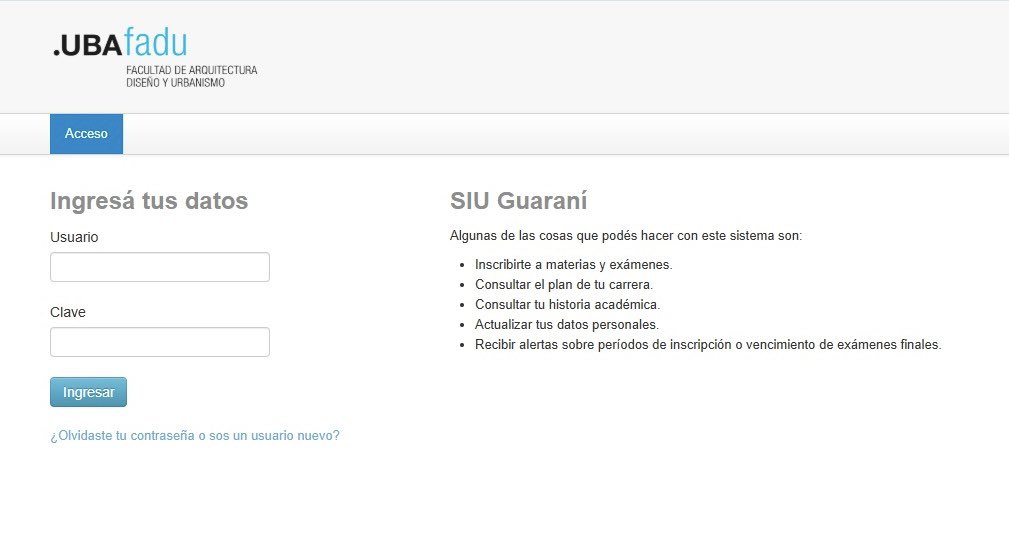Select the 'Ingresá tus datos' heading
This screenshot has width=1009, height=550.
(149, 201)
